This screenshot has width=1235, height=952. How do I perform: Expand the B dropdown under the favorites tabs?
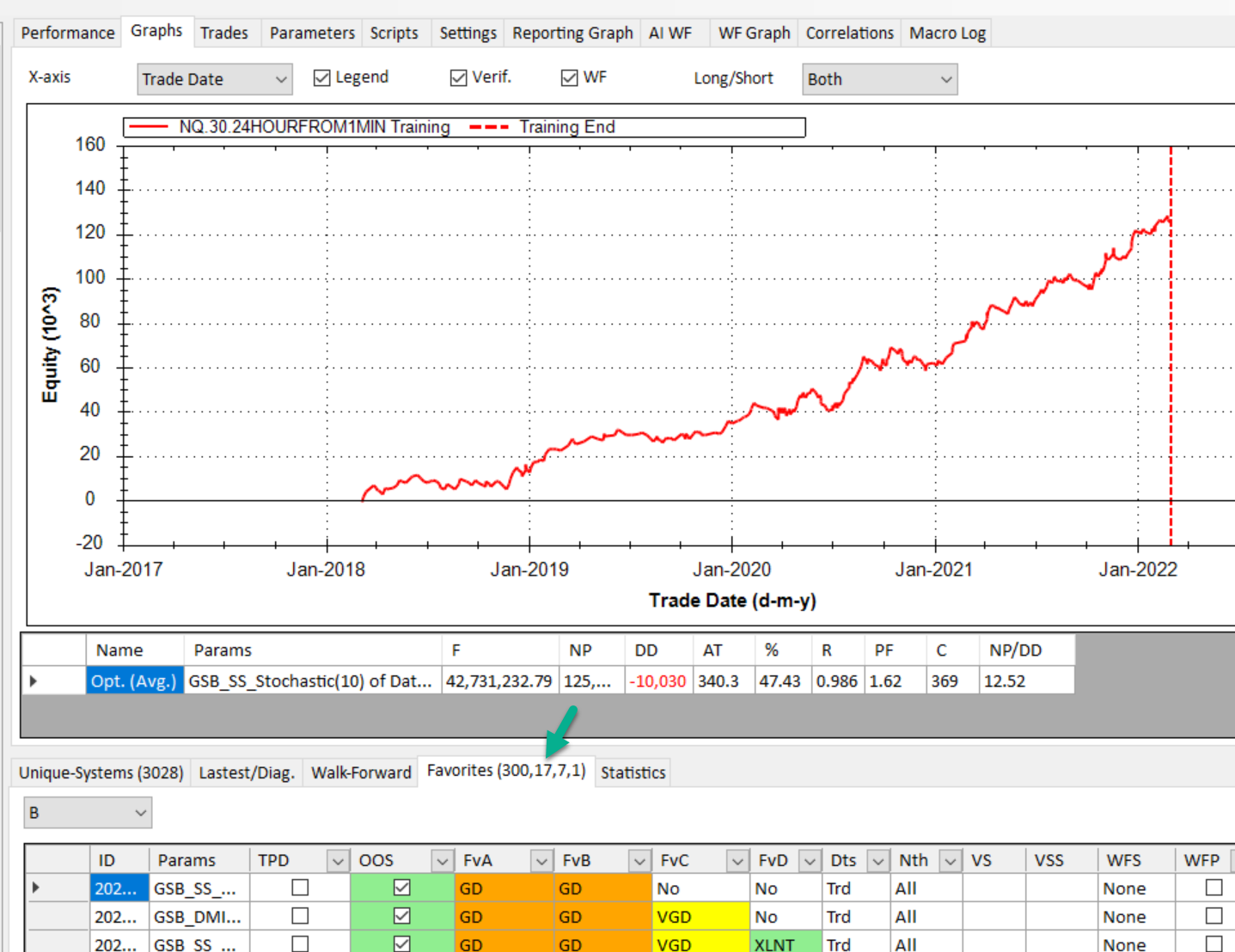[x=140, y=813]
